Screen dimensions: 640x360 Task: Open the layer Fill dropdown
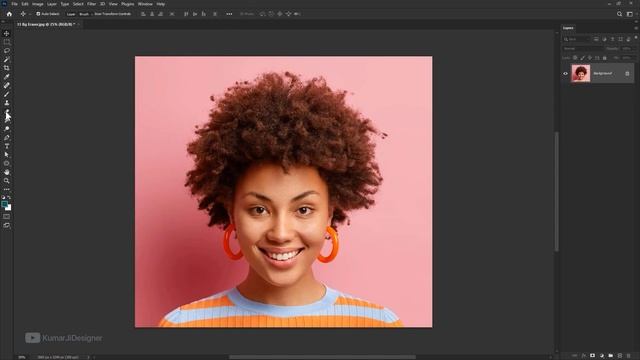pos(629,58)
